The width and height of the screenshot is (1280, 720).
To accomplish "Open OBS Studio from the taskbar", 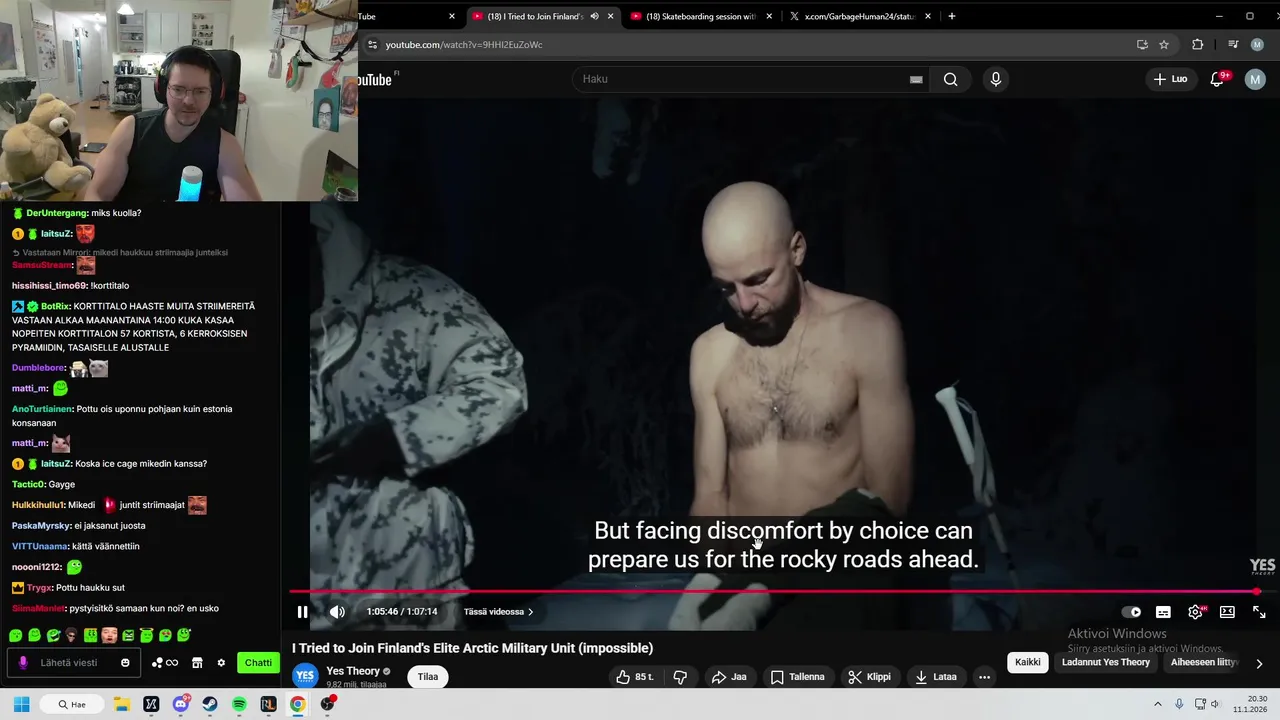I will tap(327, 704).
